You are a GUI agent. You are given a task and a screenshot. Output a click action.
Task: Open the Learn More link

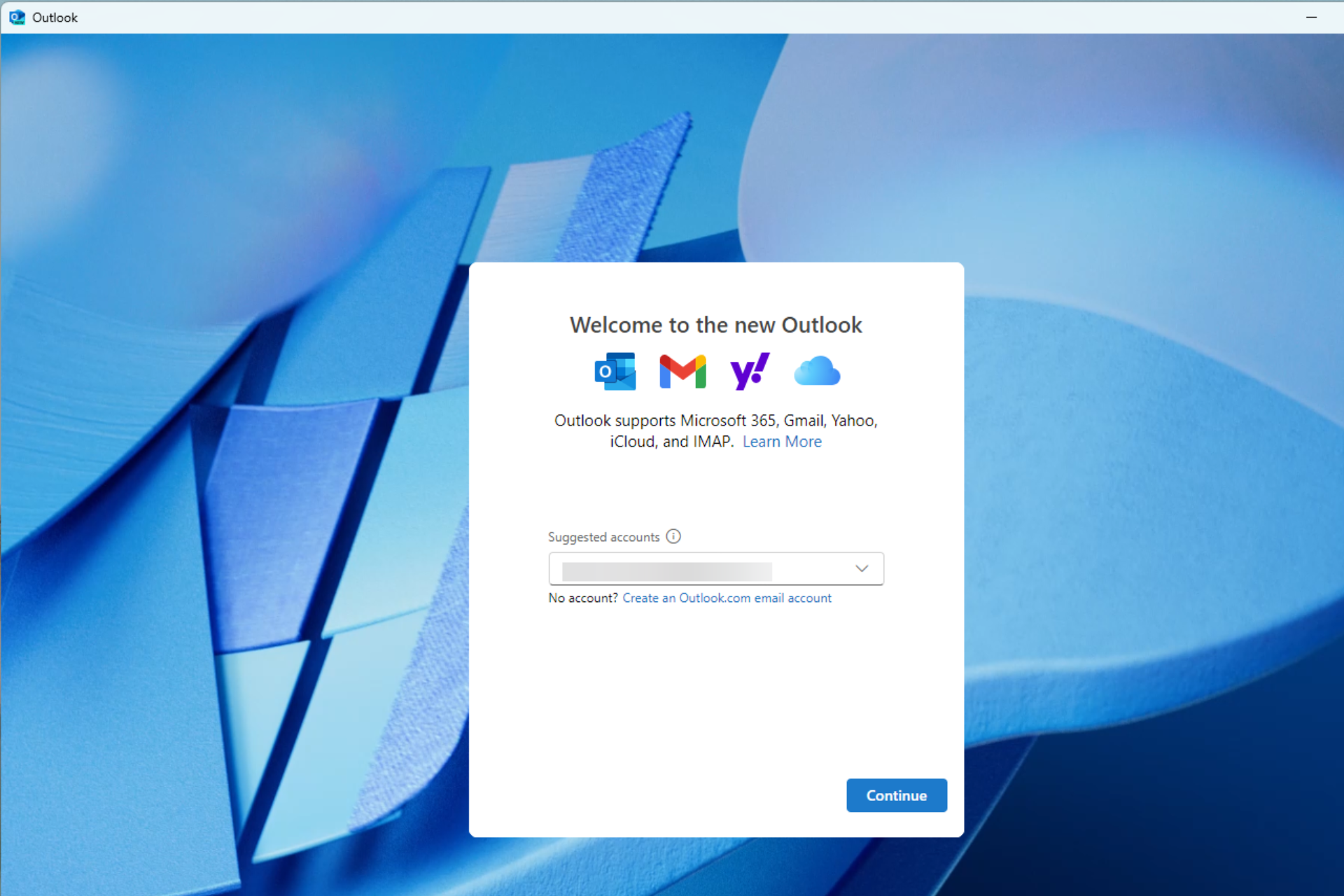pyautogui.click(x=782, y=442)
